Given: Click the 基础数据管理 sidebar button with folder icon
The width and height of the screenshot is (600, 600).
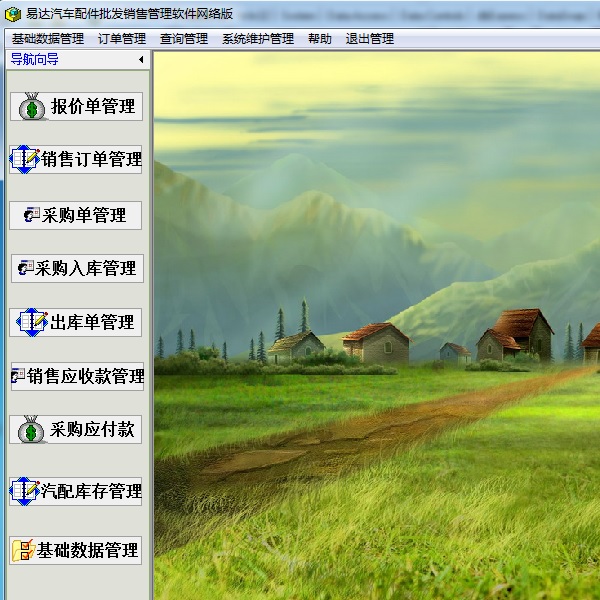Looking at the screenshot, I should pyautogui.click(x=76, y=550).
